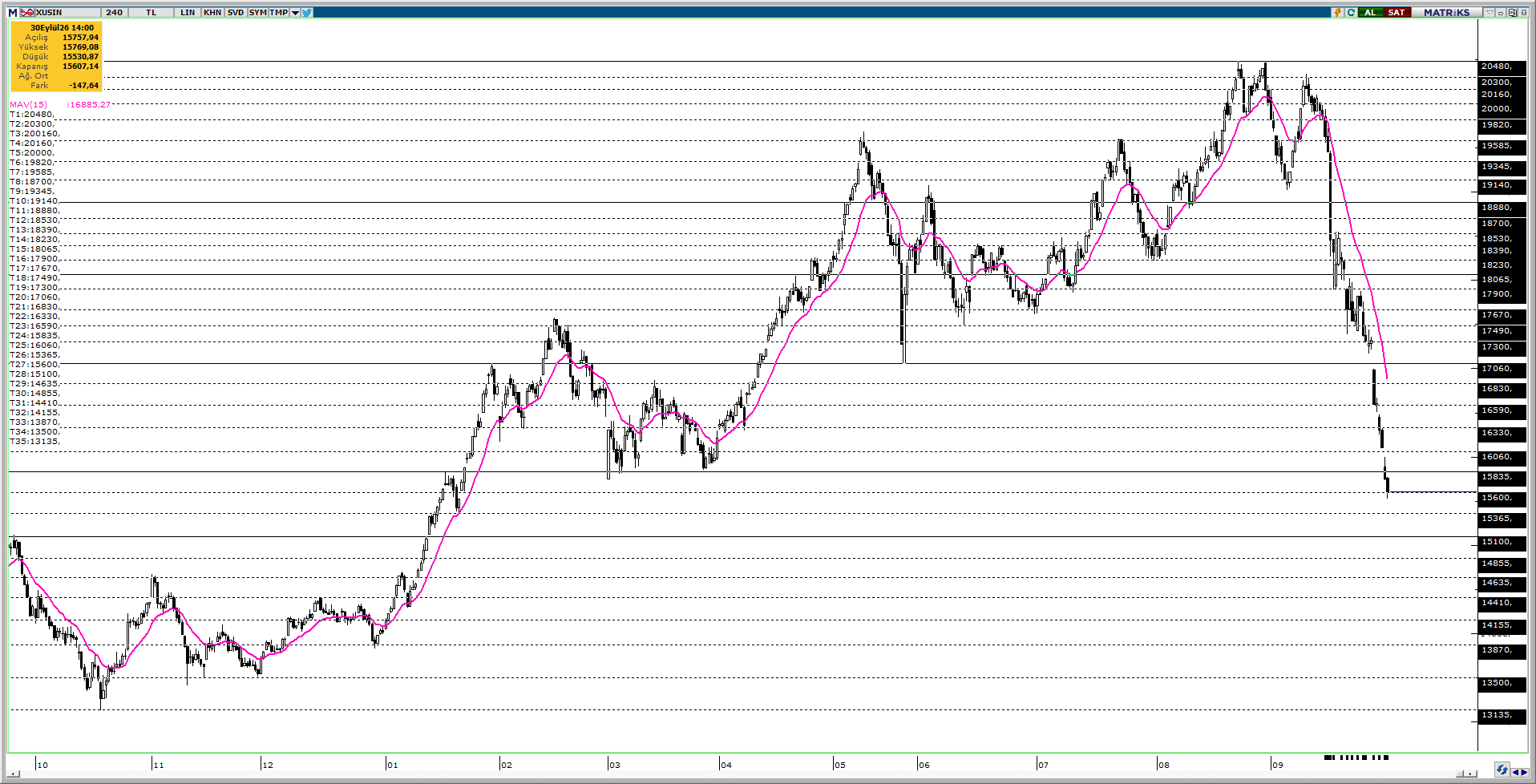The image size is (1536, 784).
Task: Click the T18:17490 level label
Action: pyautogui.click(x=34, y=278)
